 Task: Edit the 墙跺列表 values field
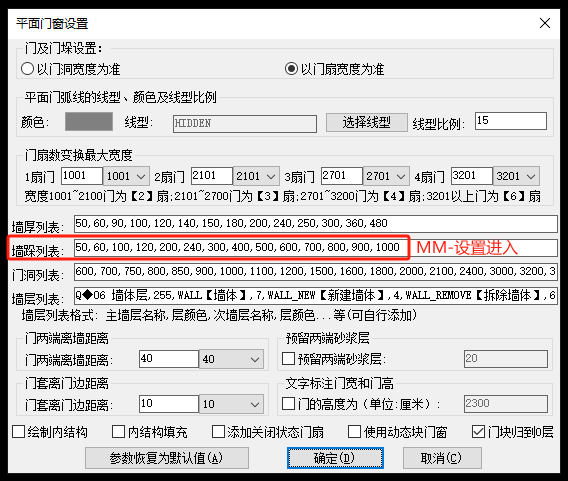pyautogui.click(x=316, y=248)
